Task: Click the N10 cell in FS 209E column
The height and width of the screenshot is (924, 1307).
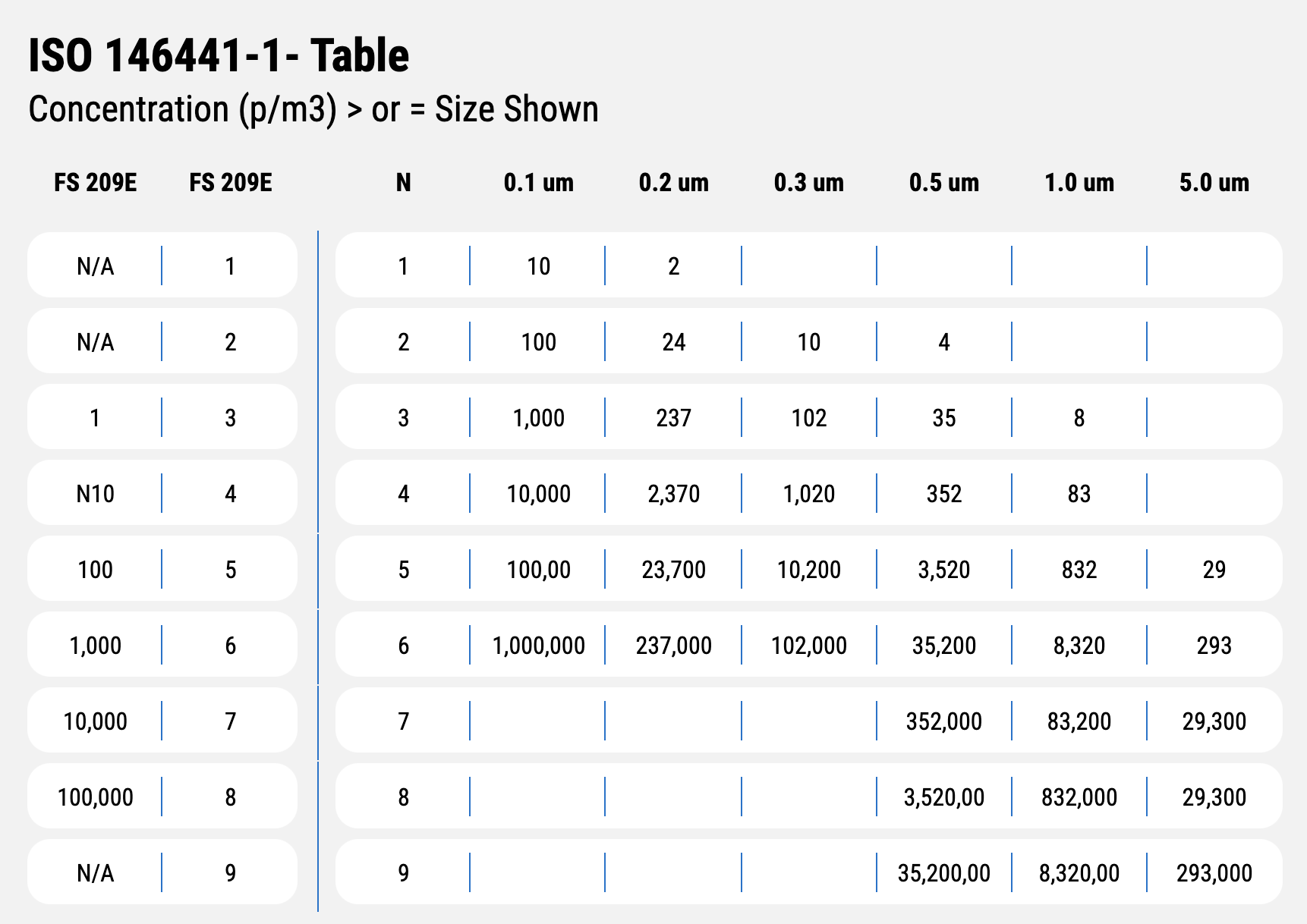Action: (95, 494)
